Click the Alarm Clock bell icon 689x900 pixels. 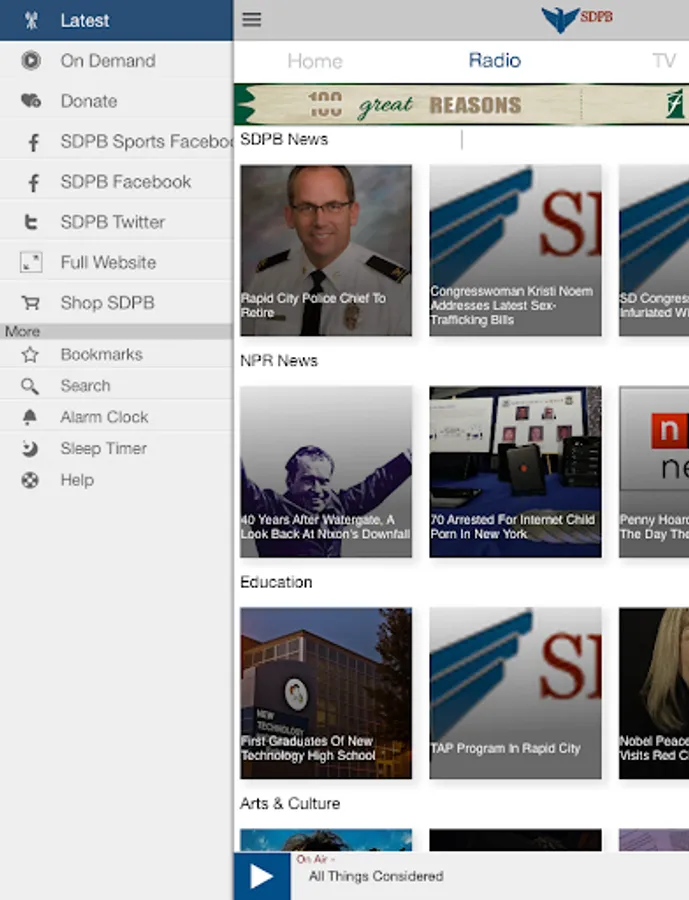(30, 417)
